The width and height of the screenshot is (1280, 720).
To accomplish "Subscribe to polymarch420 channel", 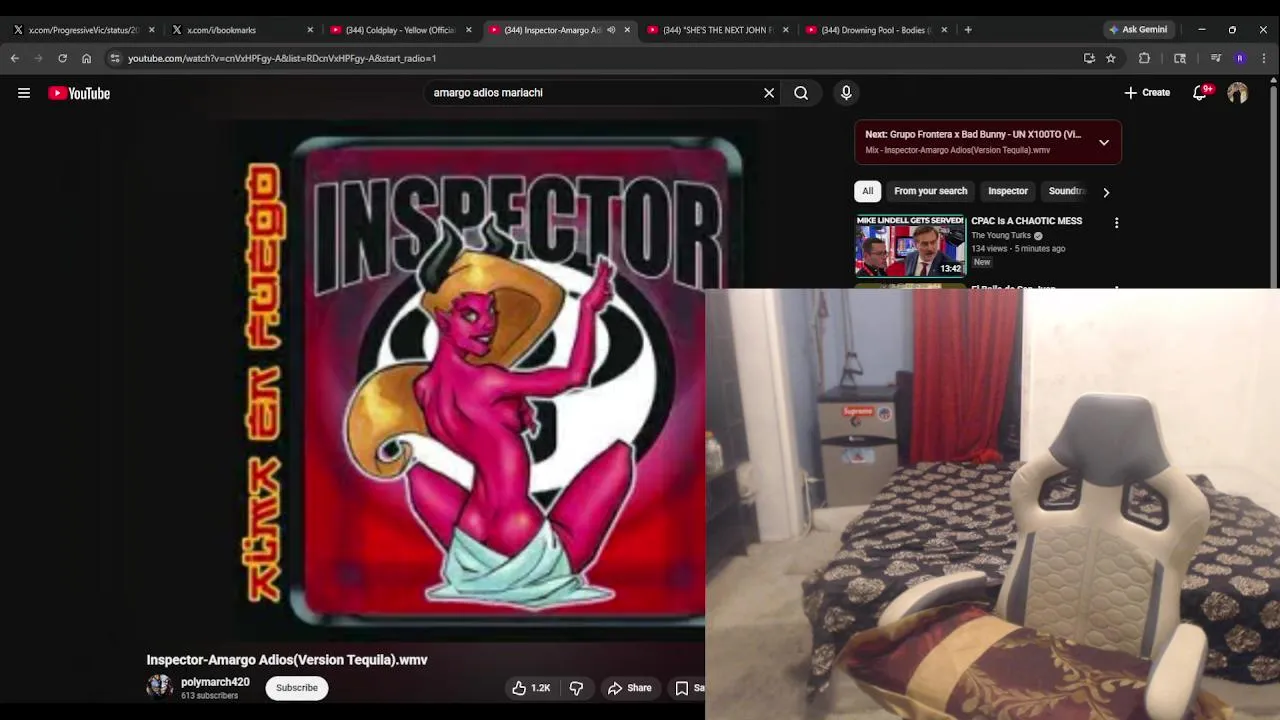I will (x=297, y=688).
